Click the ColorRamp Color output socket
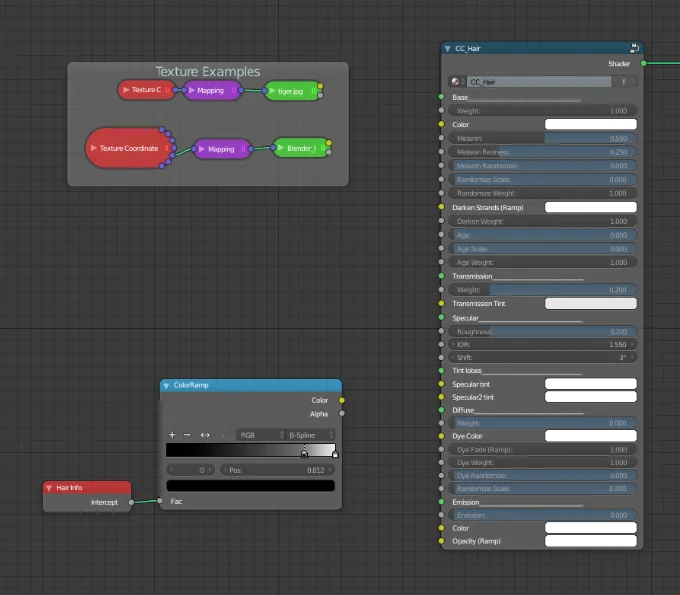 click(342, 400)
